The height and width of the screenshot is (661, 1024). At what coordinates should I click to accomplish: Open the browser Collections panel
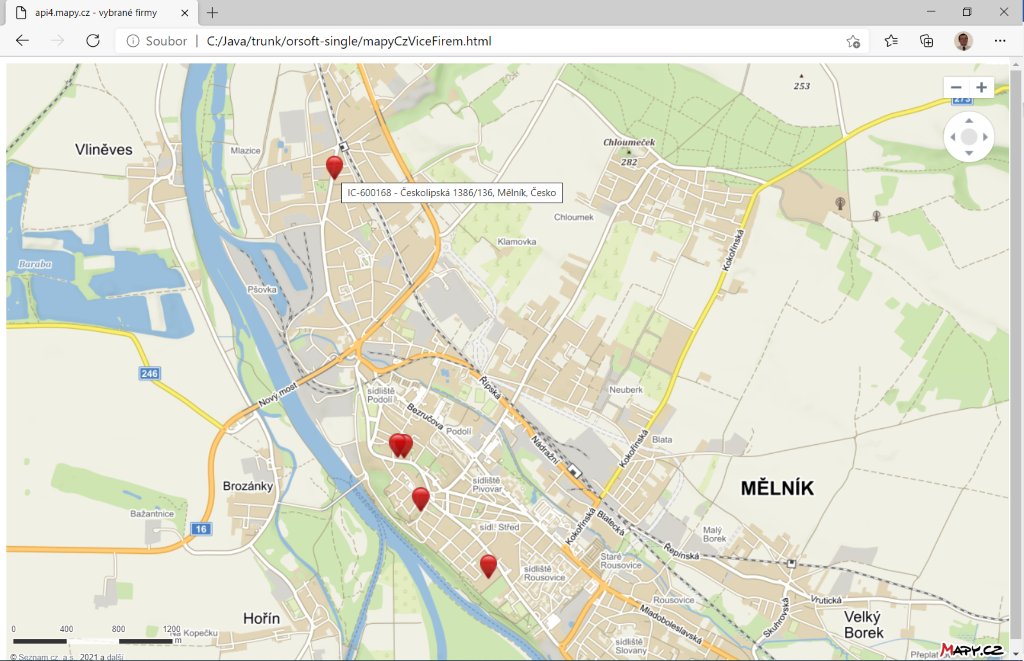tap(927, 41)
